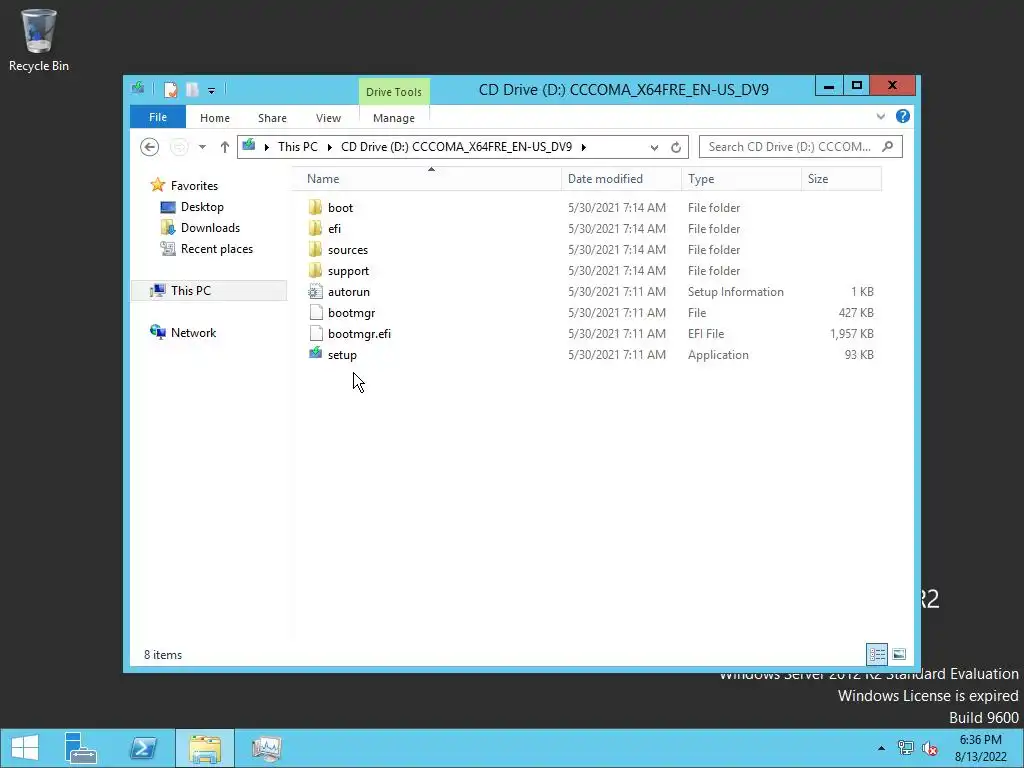Select the efi folder

tap(334, 229)
